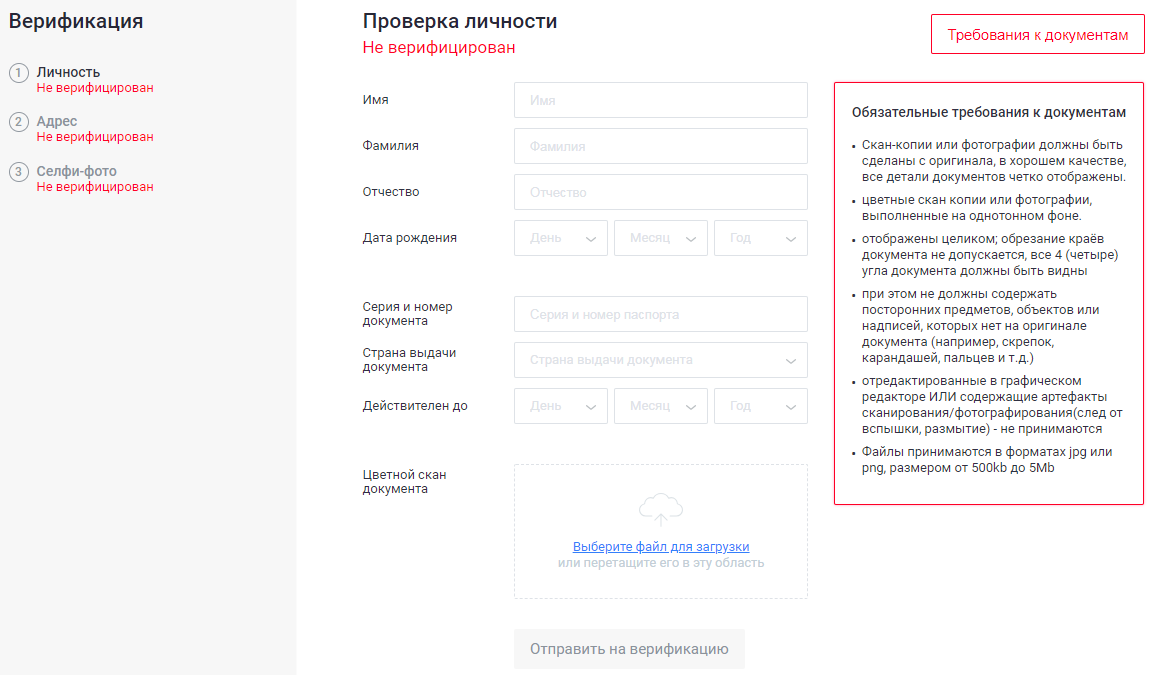The width and height of the screenshot is (1150, 675).
Task: Open the День dropdown for Действителен до
Action: [x=561, y=406]
